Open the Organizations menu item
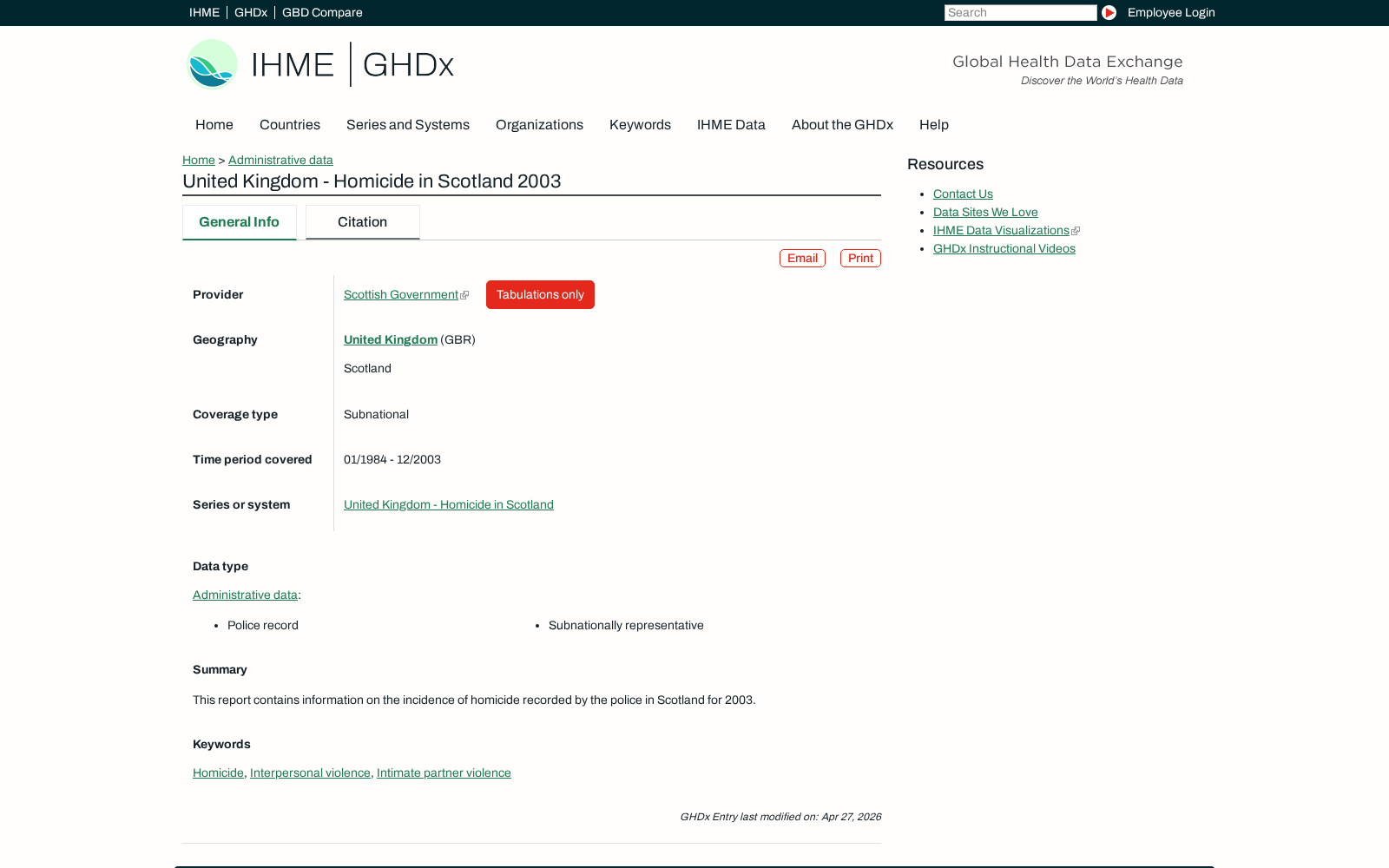 (539, 125)
